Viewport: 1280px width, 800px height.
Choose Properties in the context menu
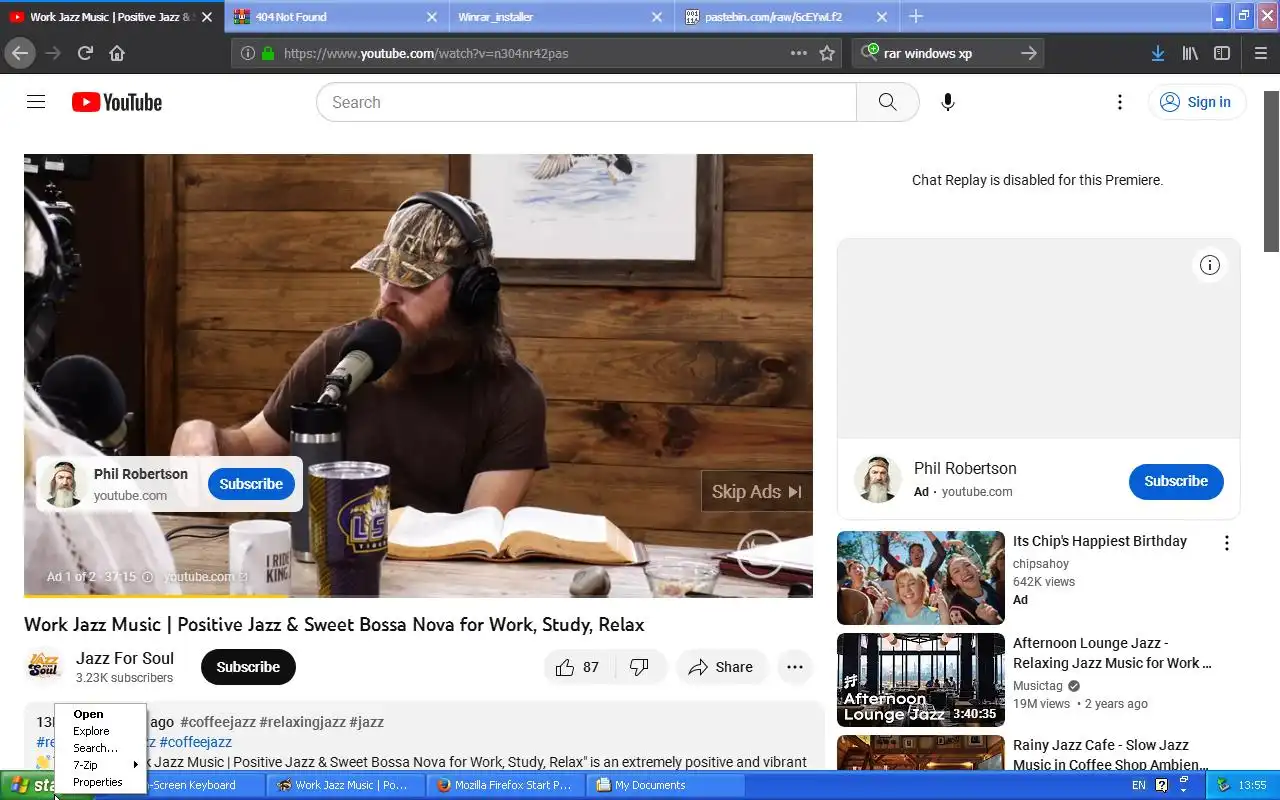click(98, 782)
